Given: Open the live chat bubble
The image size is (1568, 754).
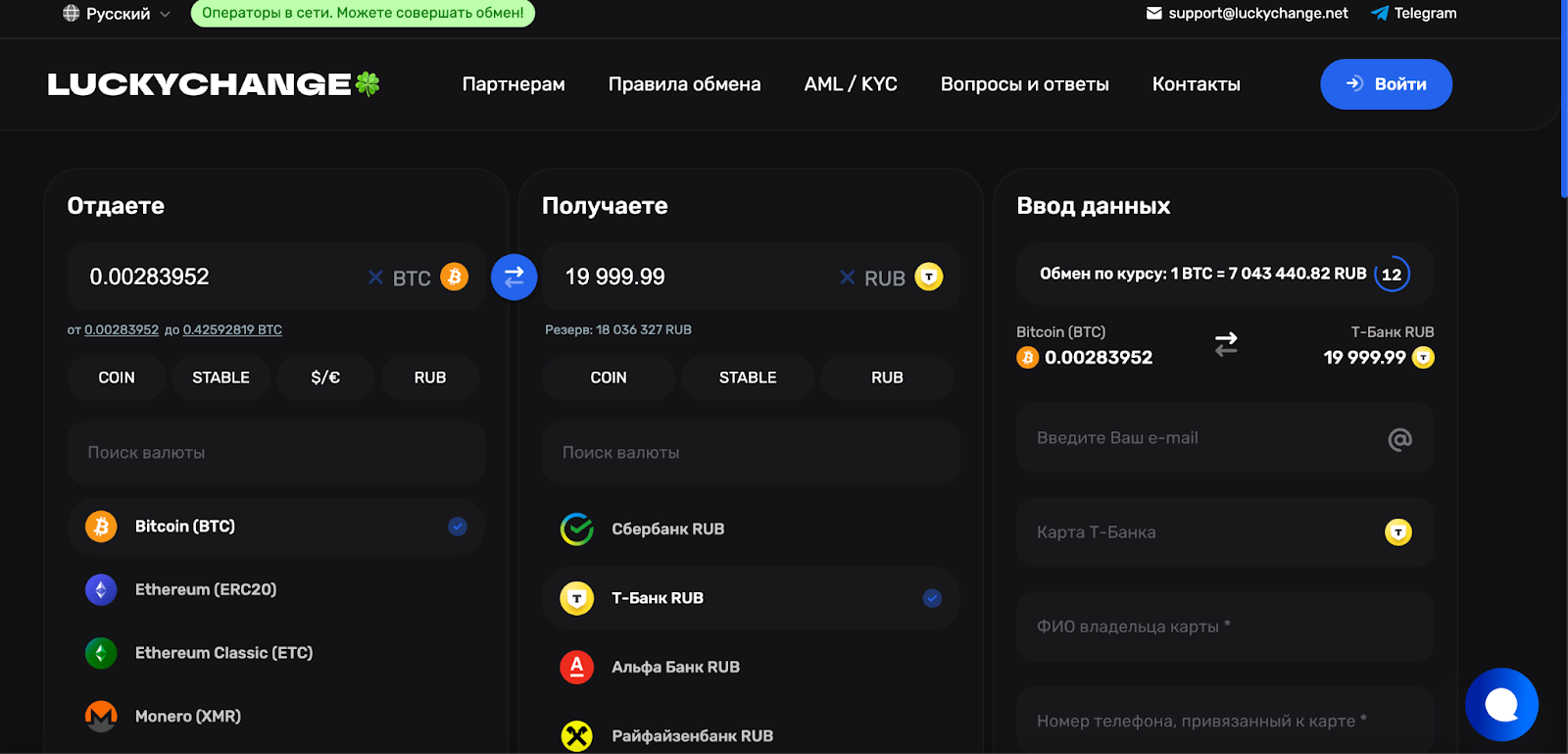Looking at the screenshot, I should pos(1501,704).
